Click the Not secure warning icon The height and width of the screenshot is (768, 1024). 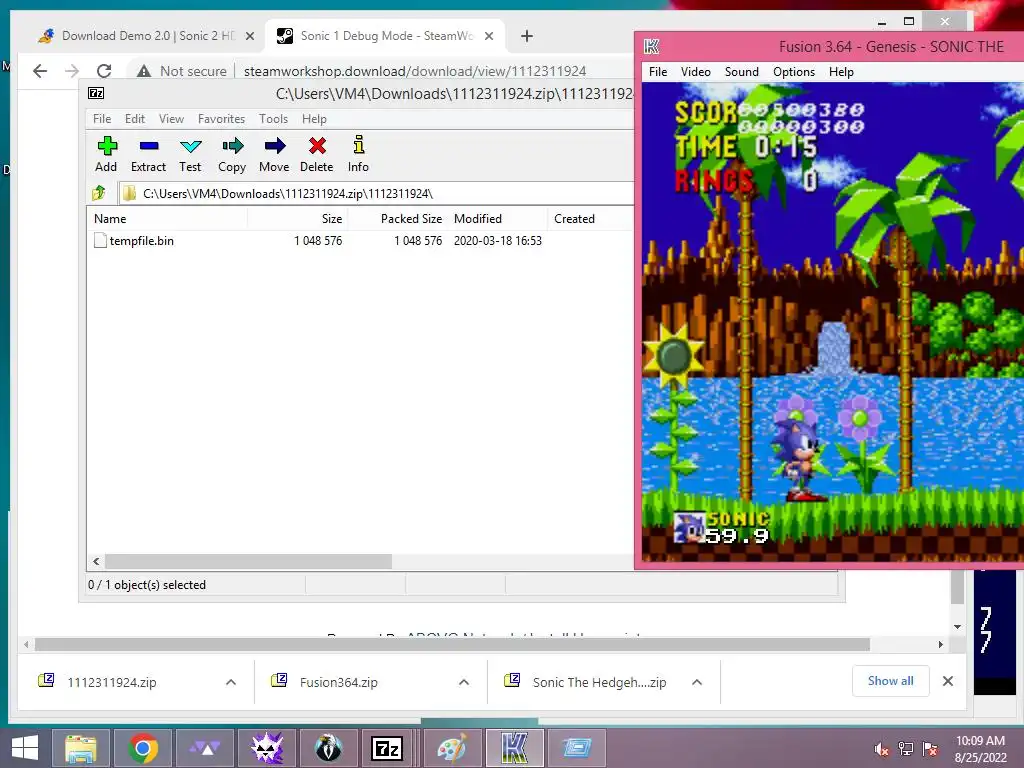tap(144, 71)
